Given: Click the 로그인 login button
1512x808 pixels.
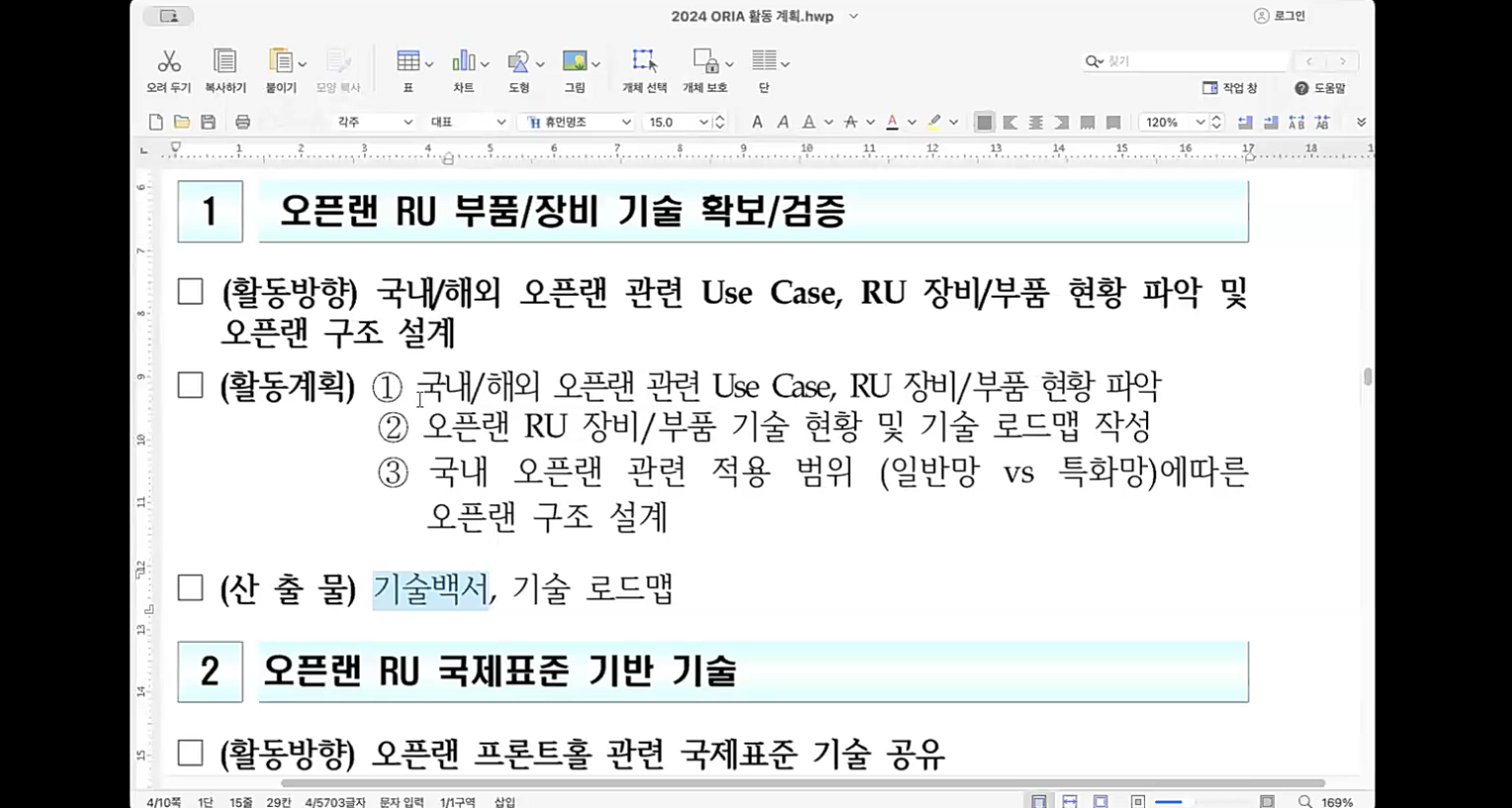Looking at the screenshot, I should (1280, 16).
